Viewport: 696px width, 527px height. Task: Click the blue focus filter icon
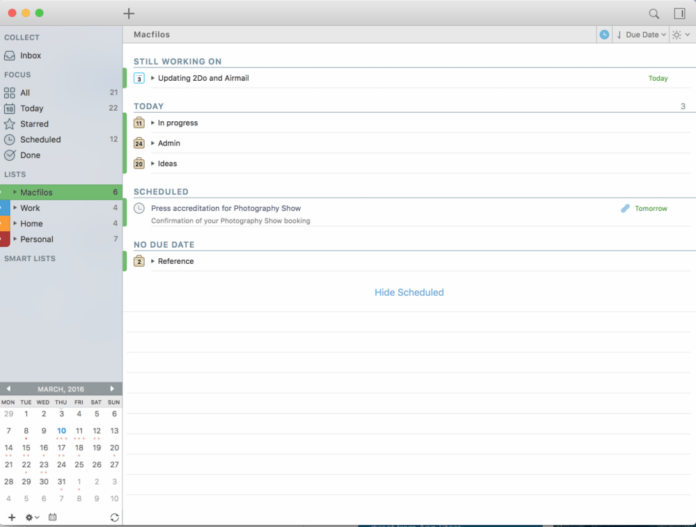604,35
